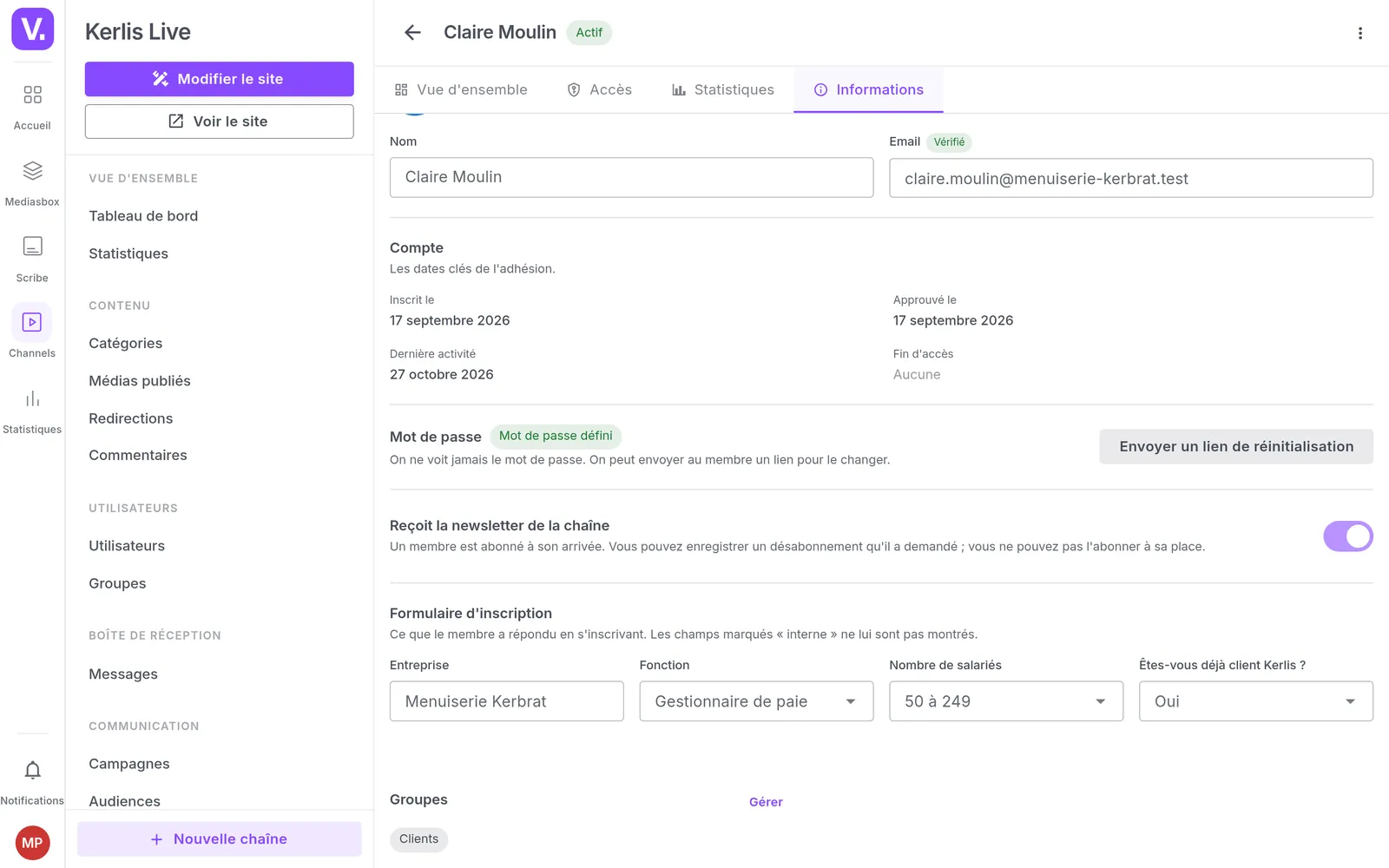Click the Email input field
1389x868 pixels.
coord(1131,178)
